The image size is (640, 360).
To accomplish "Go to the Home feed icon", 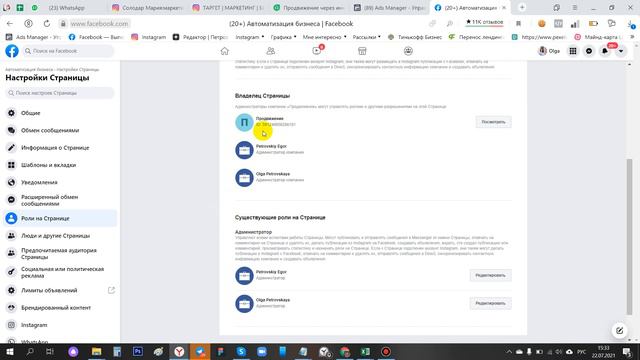I will pyautogui.click(x=224, y=51).
